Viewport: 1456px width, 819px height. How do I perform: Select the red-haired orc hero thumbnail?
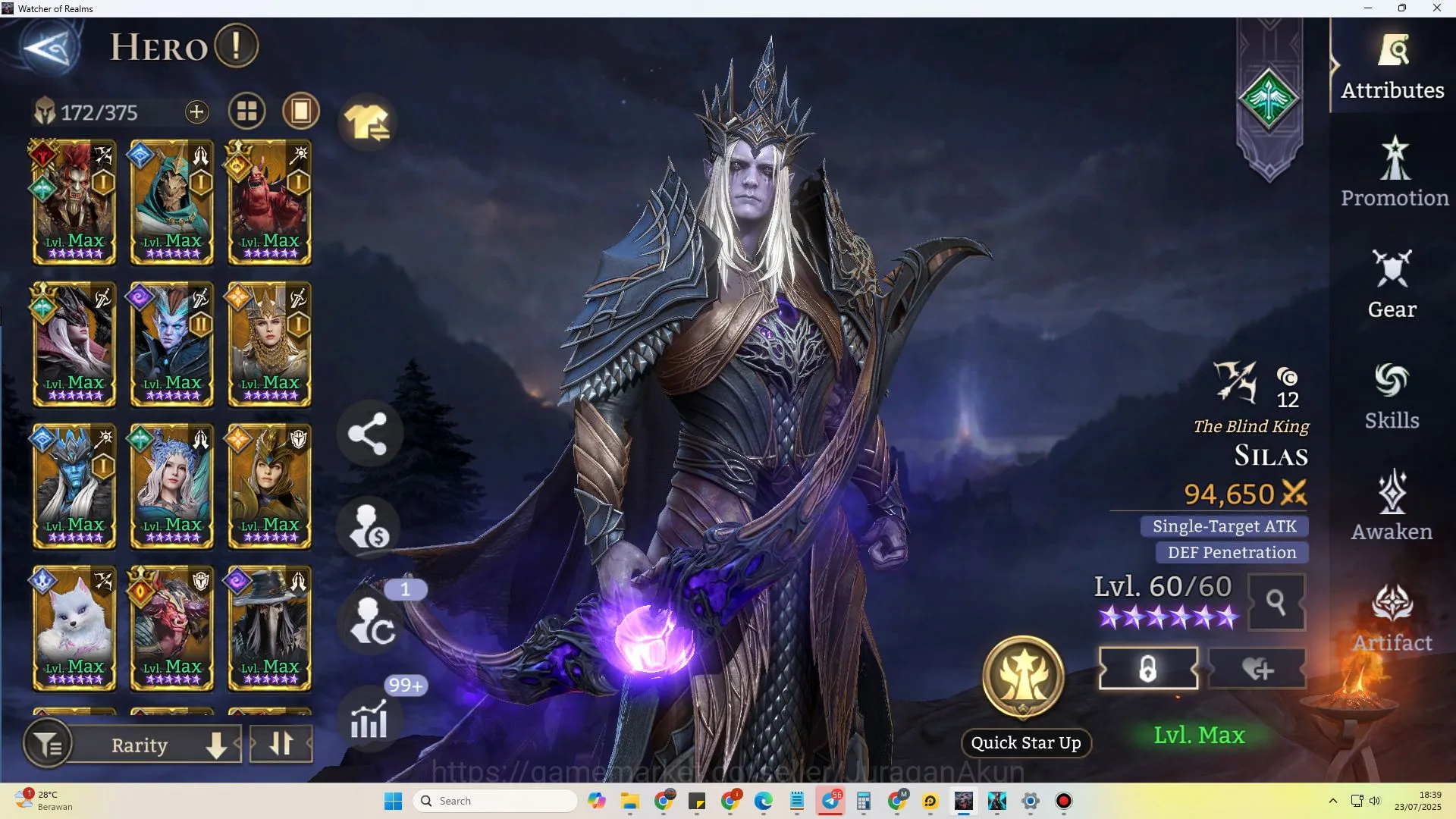coord(74,202)
